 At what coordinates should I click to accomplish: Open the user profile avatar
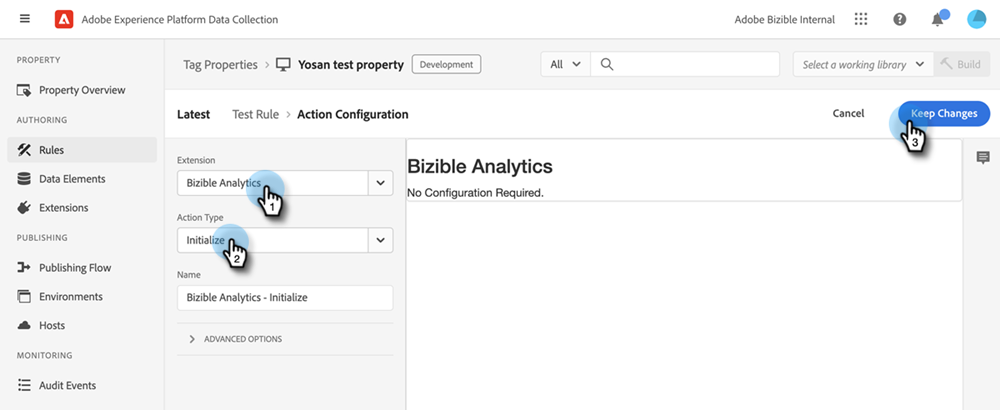(976, 19)
